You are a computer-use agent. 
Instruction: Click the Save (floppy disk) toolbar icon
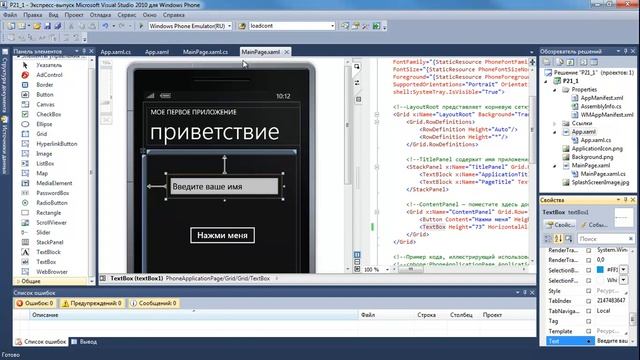[x=47, y=26]
